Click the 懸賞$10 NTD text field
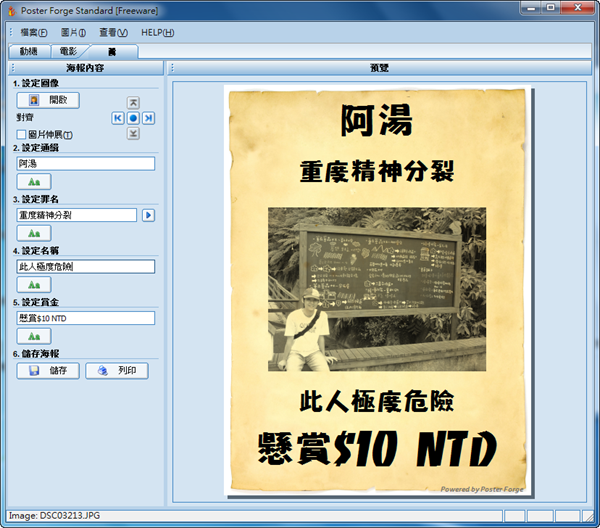 (85, 318)
